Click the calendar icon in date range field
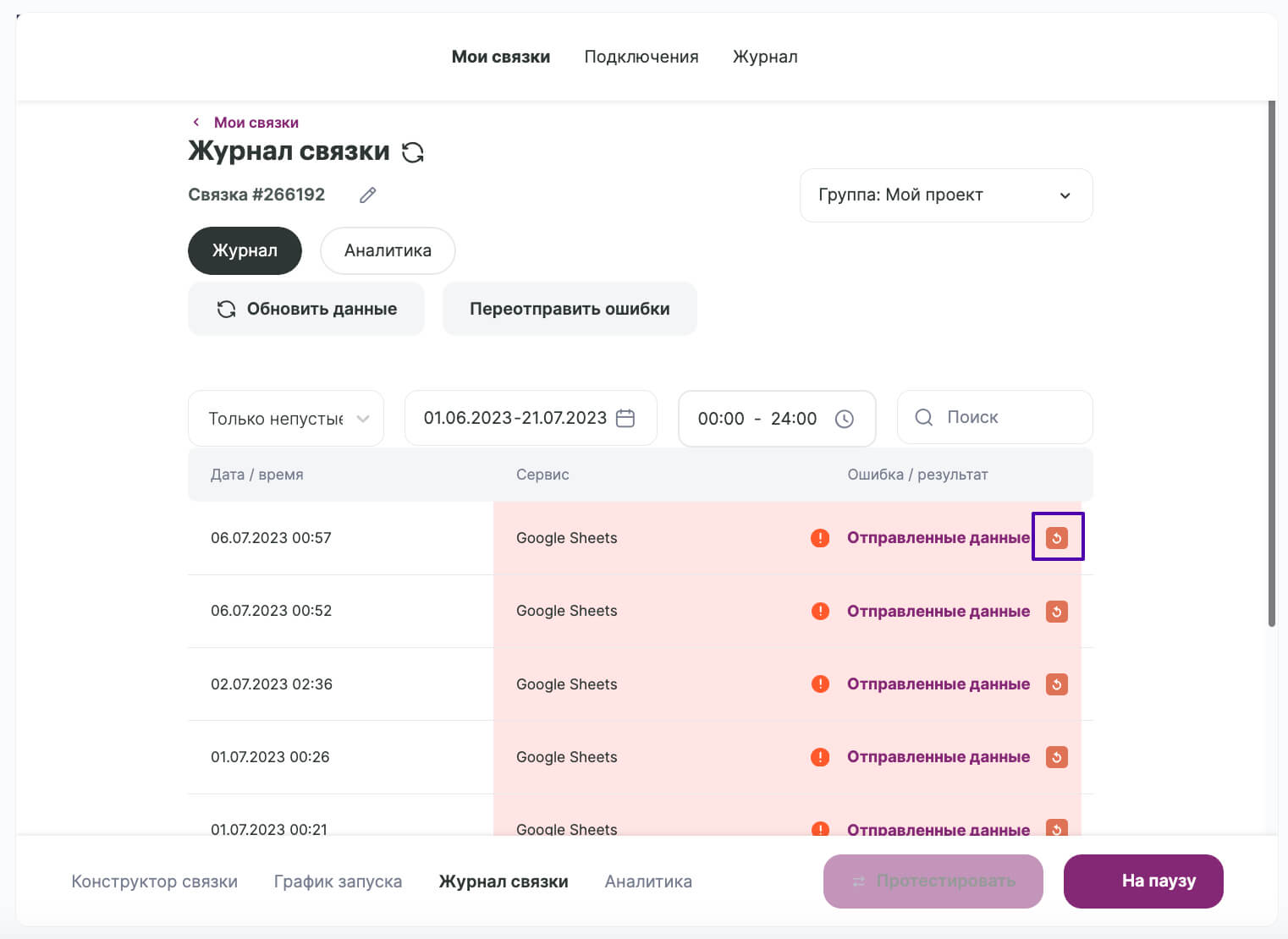The height and width of the screenshot is (939, 1288). 625,418
